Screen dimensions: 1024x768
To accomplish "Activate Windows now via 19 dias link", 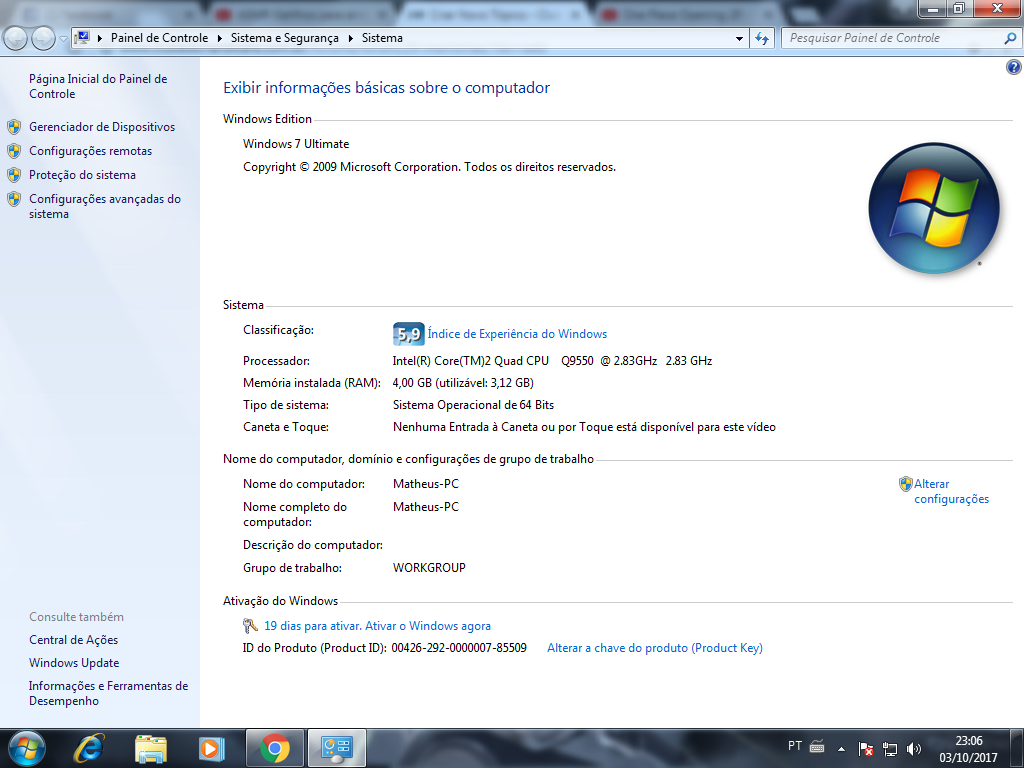I will point(377,626).
